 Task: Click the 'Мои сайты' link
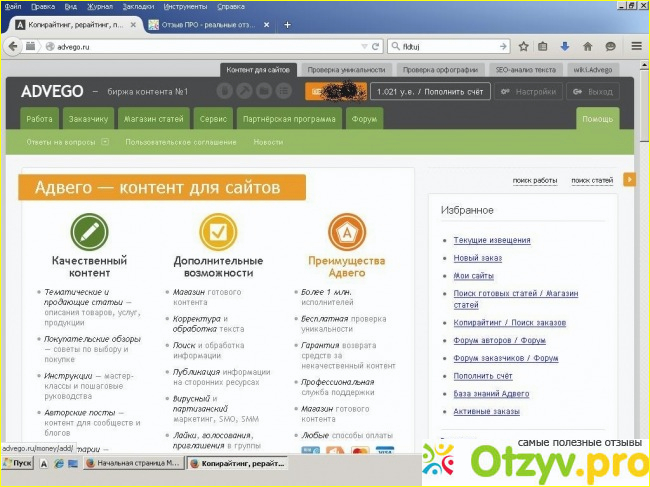tap(473, 274)
